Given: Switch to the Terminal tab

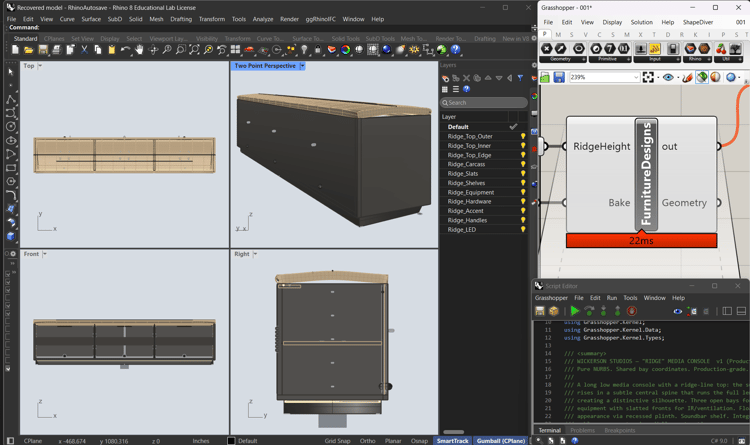Looking at the screenshot, I should coord(550,430).
